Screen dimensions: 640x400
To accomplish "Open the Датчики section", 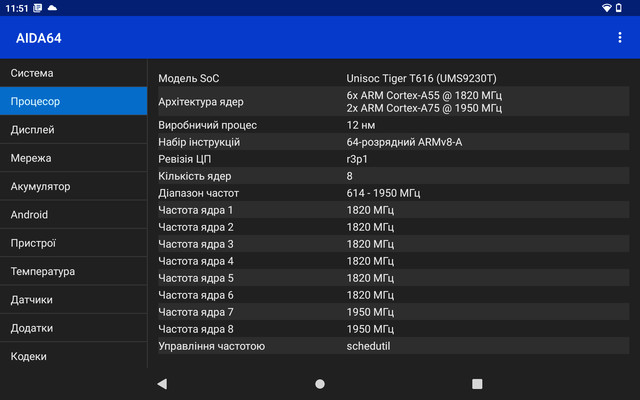I will point(73,299).
